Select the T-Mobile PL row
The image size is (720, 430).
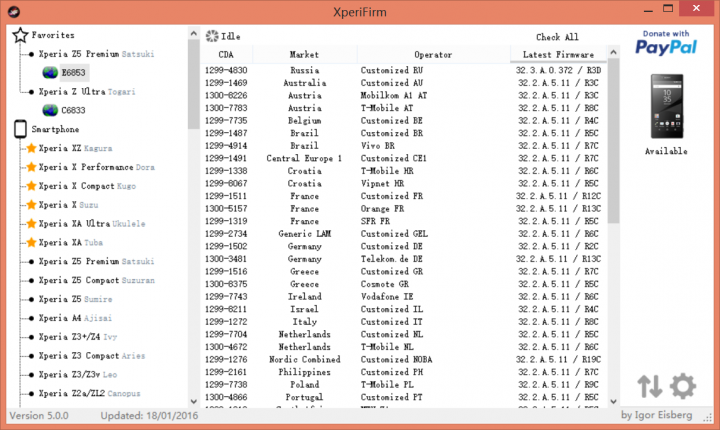tap(404, 385)
